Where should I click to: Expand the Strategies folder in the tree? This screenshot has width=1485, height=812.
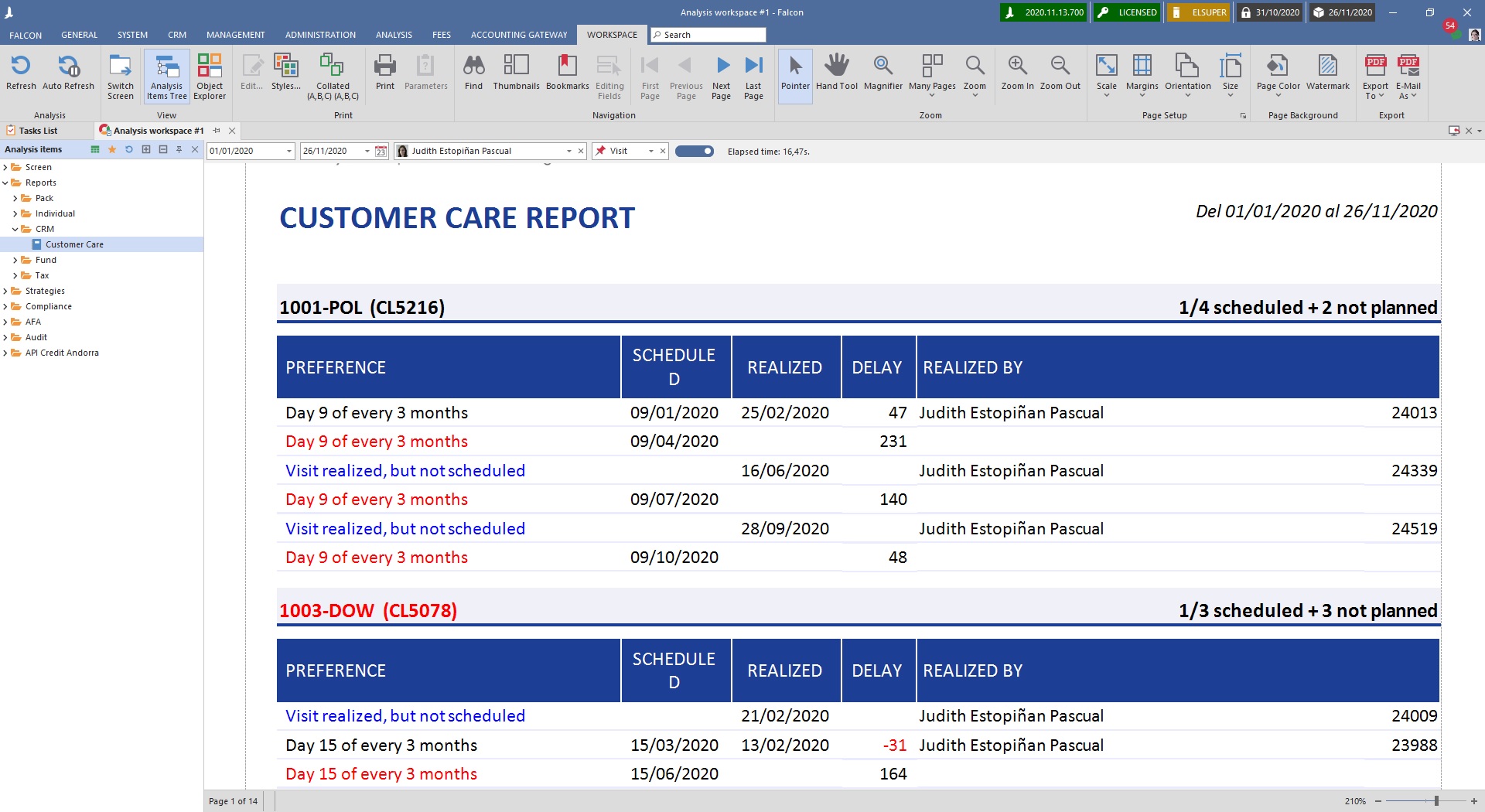pyautogui.click(x=6, y=291)
